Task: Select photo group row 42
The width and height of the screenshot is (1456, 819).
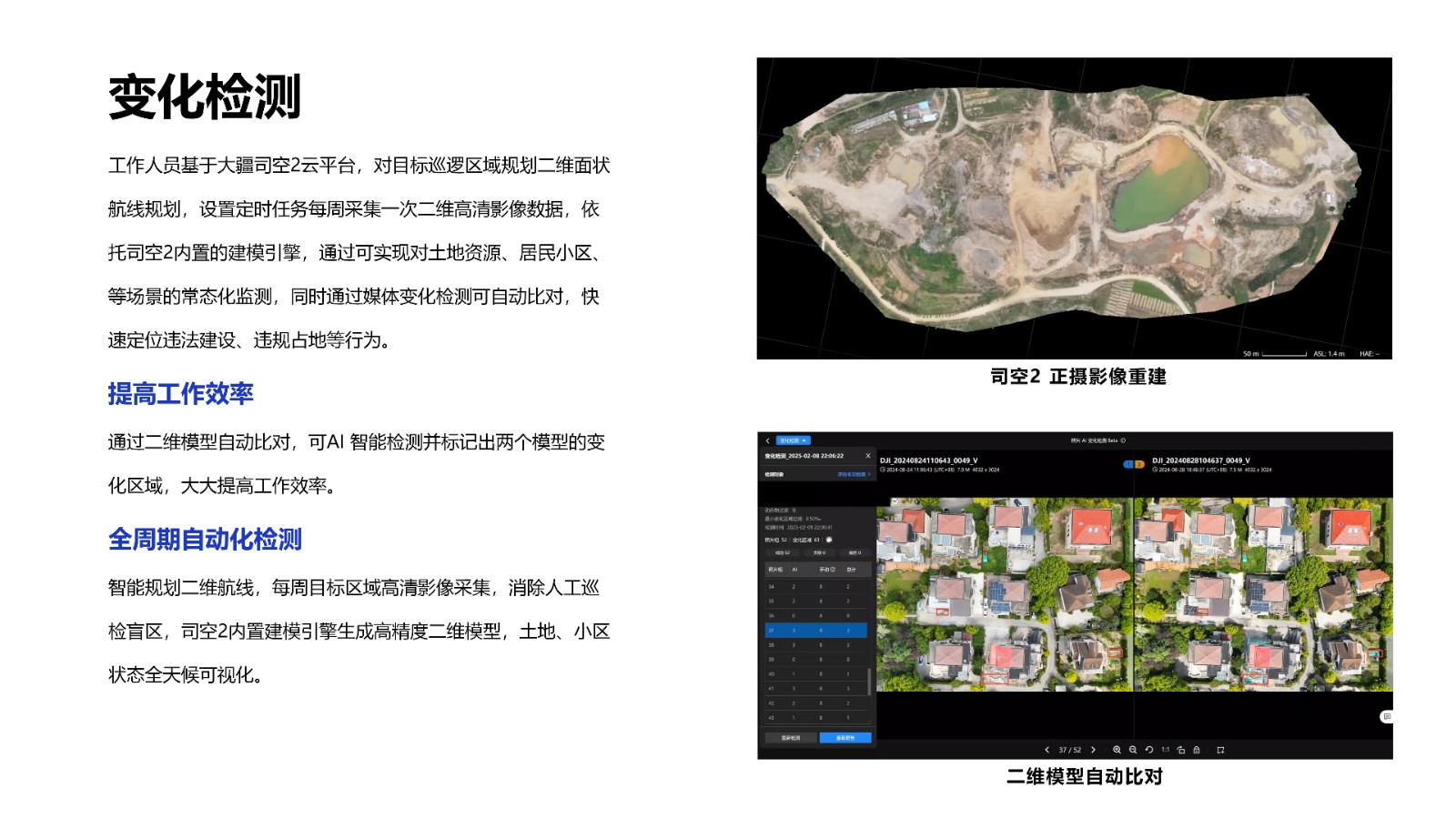Action: pos(816,703)
